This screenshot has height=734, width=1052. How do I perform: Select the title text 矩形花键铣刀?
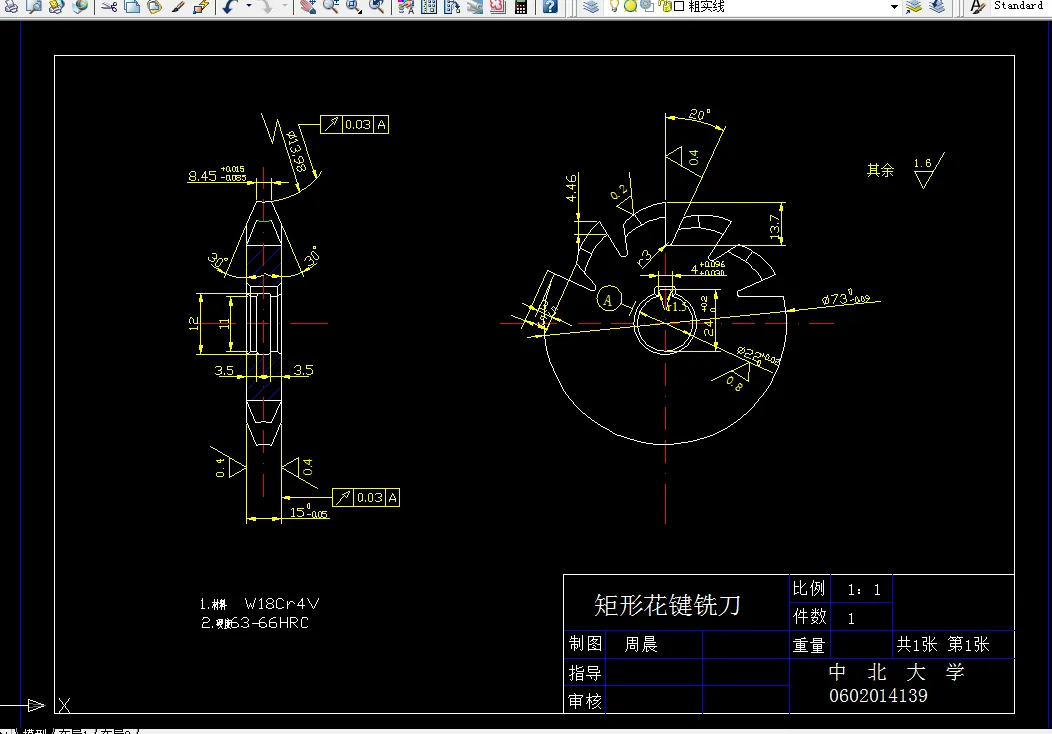click(x=667, y=605)
